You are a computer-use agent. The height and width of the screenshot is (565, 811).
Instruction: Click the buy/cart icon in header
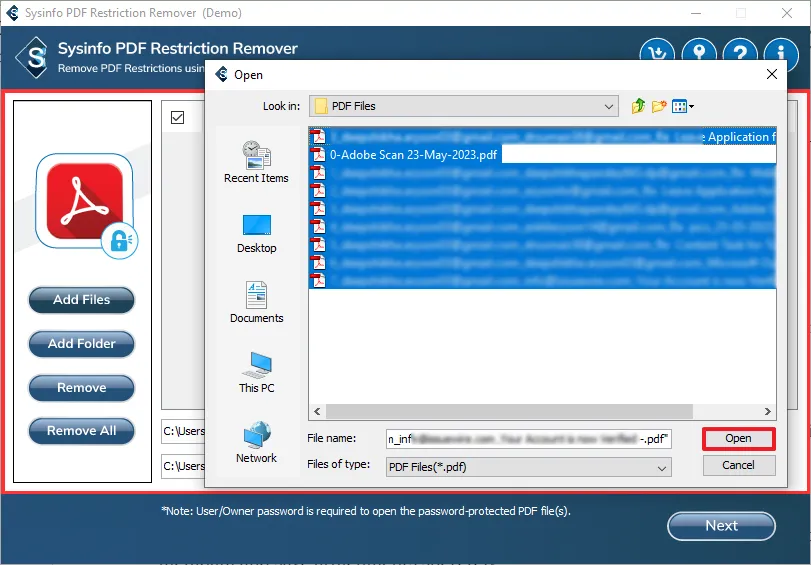[656, 54]
